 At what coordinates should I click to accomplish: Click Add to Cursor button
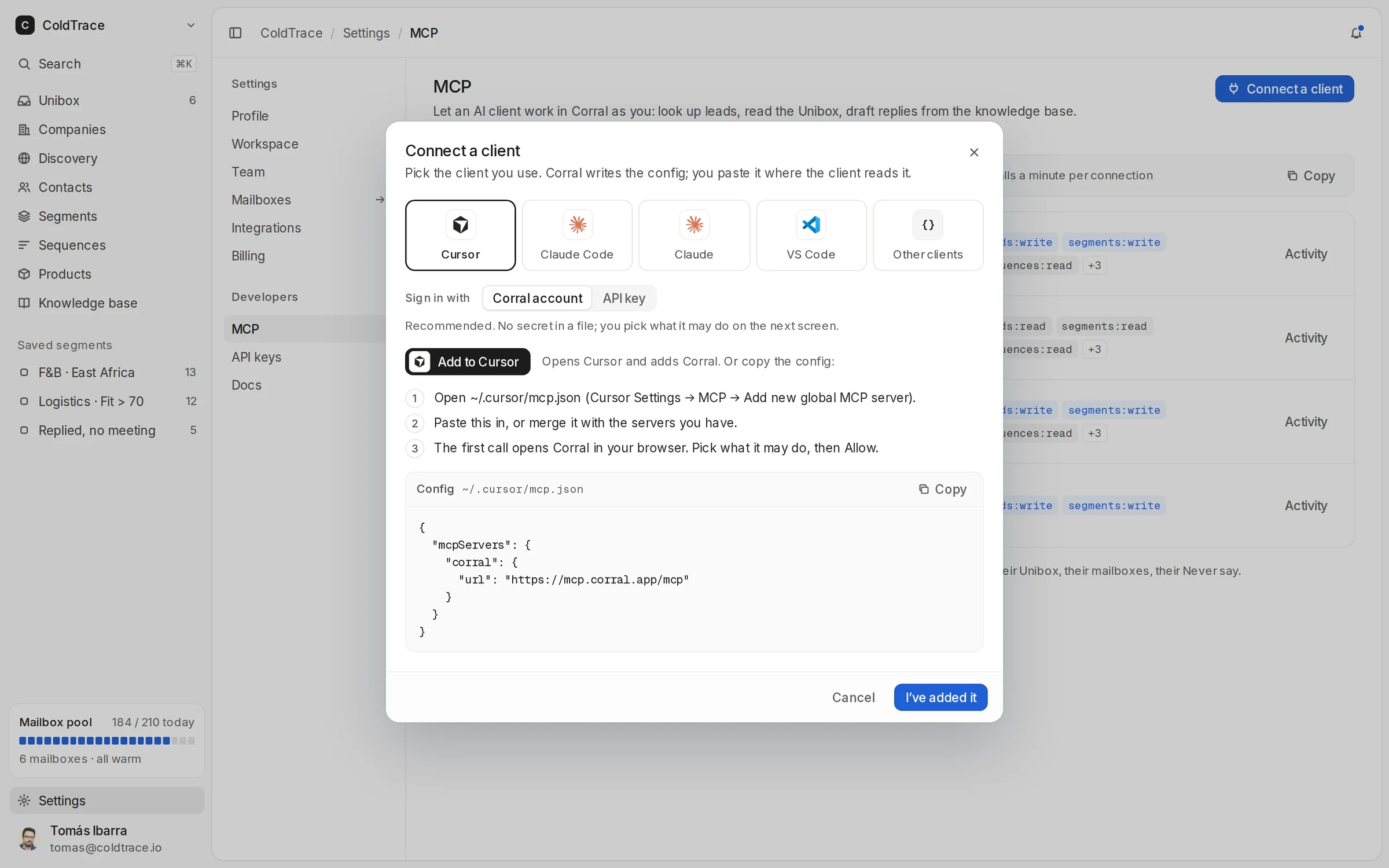coord(468,362)
